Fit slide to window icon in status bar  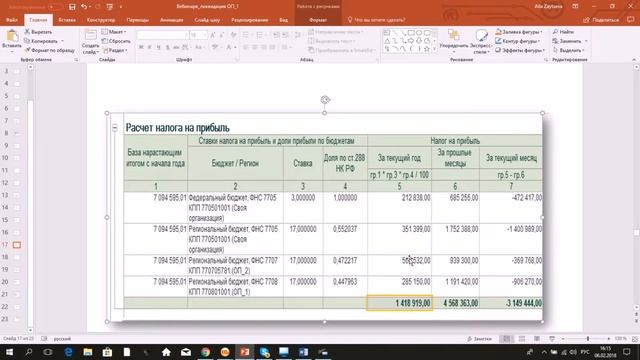tap(635, 339)
